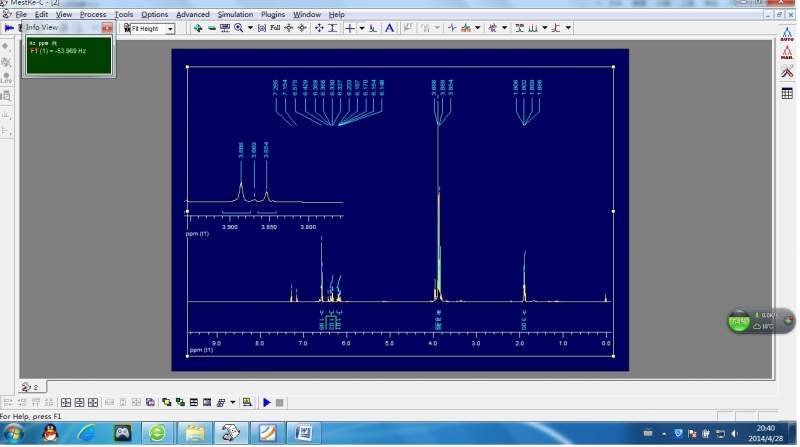The image size is (800, 447).
Task: Expand the stacked view options arrow
Action: tap(233, 403)
